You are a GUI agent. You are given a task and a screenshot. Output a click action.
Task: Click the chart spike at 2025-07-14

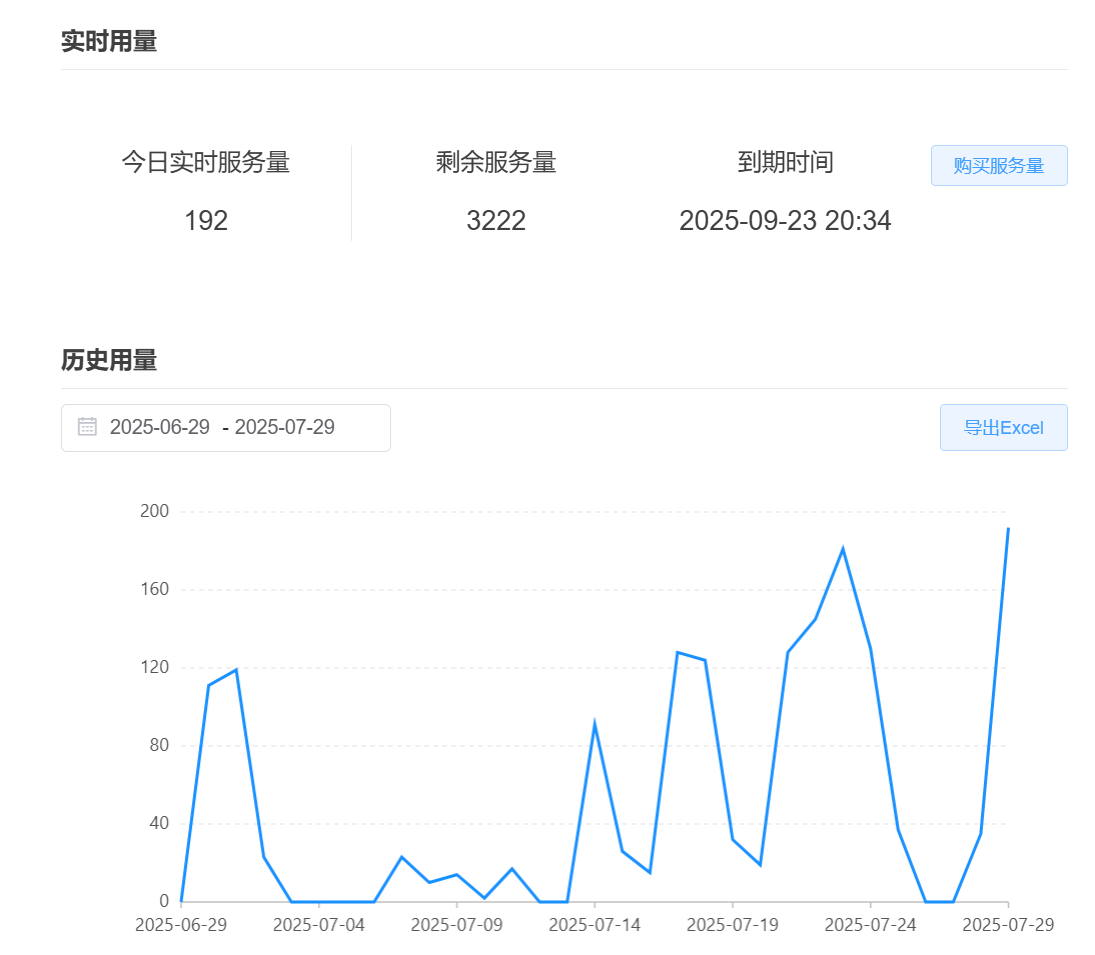[x=594, y=724]
